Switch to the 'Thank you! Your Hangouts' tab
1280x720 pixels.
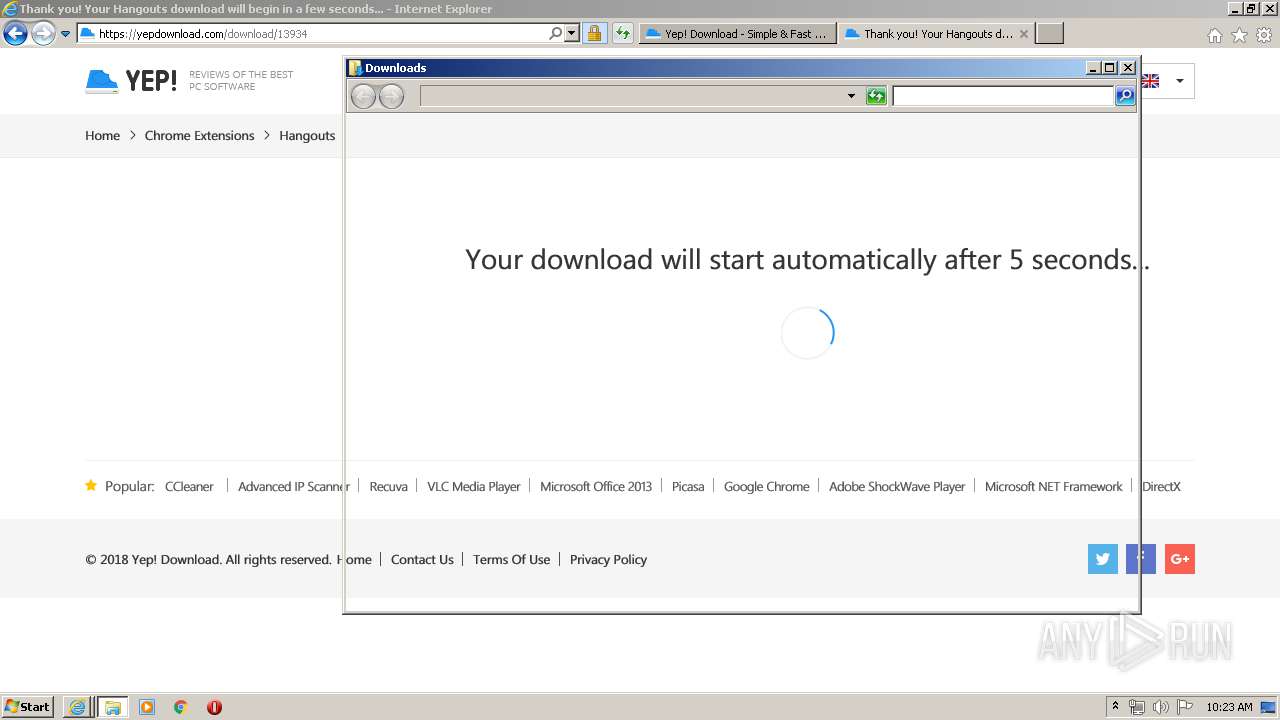coord(928,33)
